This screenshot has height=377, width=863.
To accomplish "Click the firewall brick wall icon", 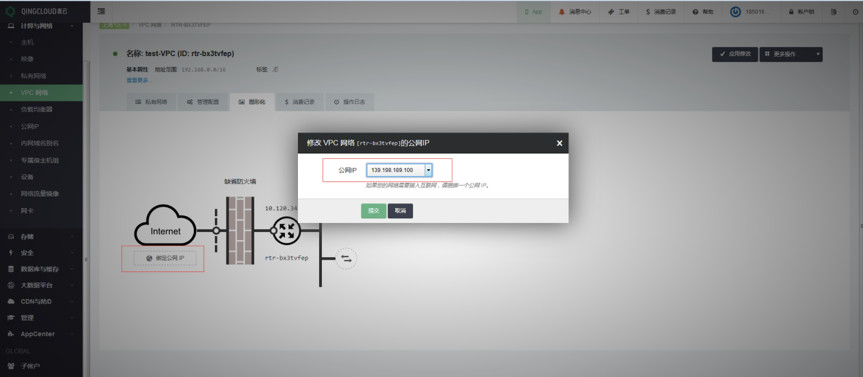I will 240,230.
